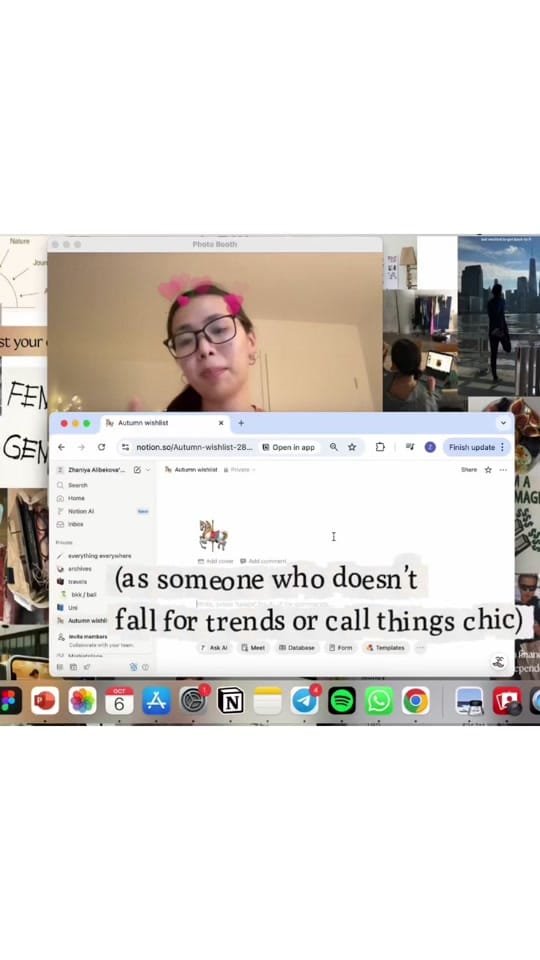Bookmark this page with the address bar star
Screen dimensions: 540x960
point(352,447)
